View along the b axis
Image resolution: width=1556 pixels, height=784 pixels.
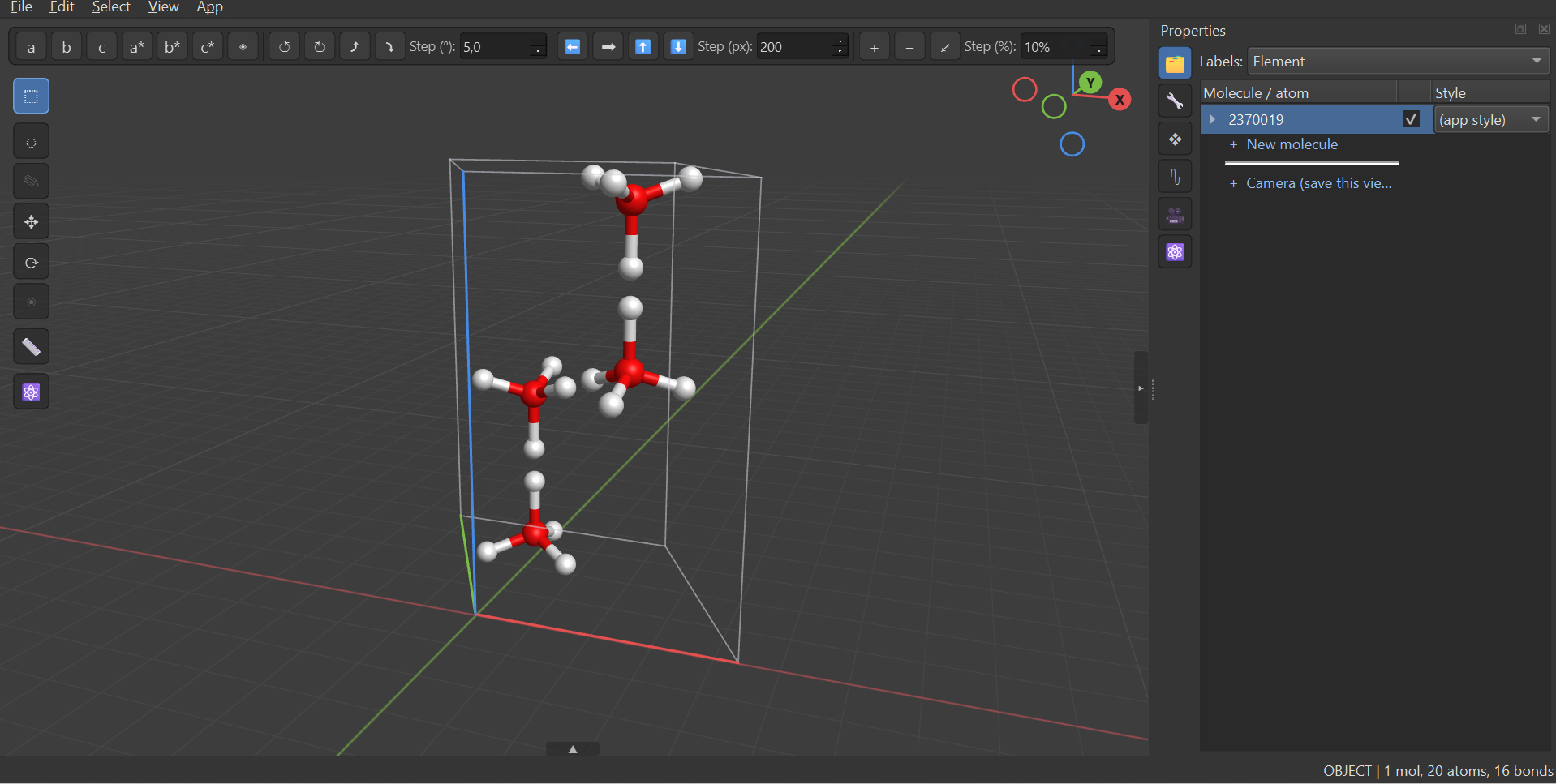(67, 47)
